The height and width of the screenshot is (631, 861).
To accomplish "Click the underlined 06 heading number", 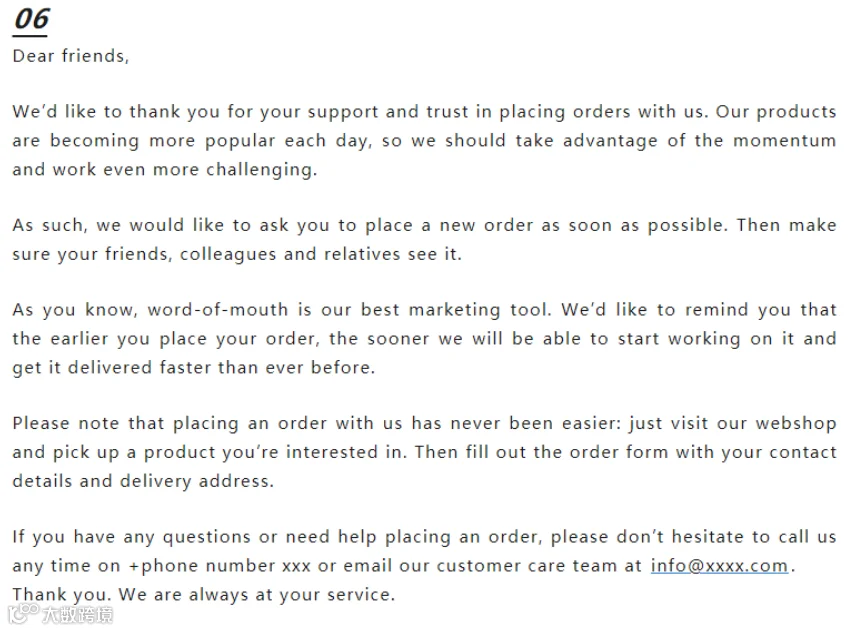I will click(31, 20).
